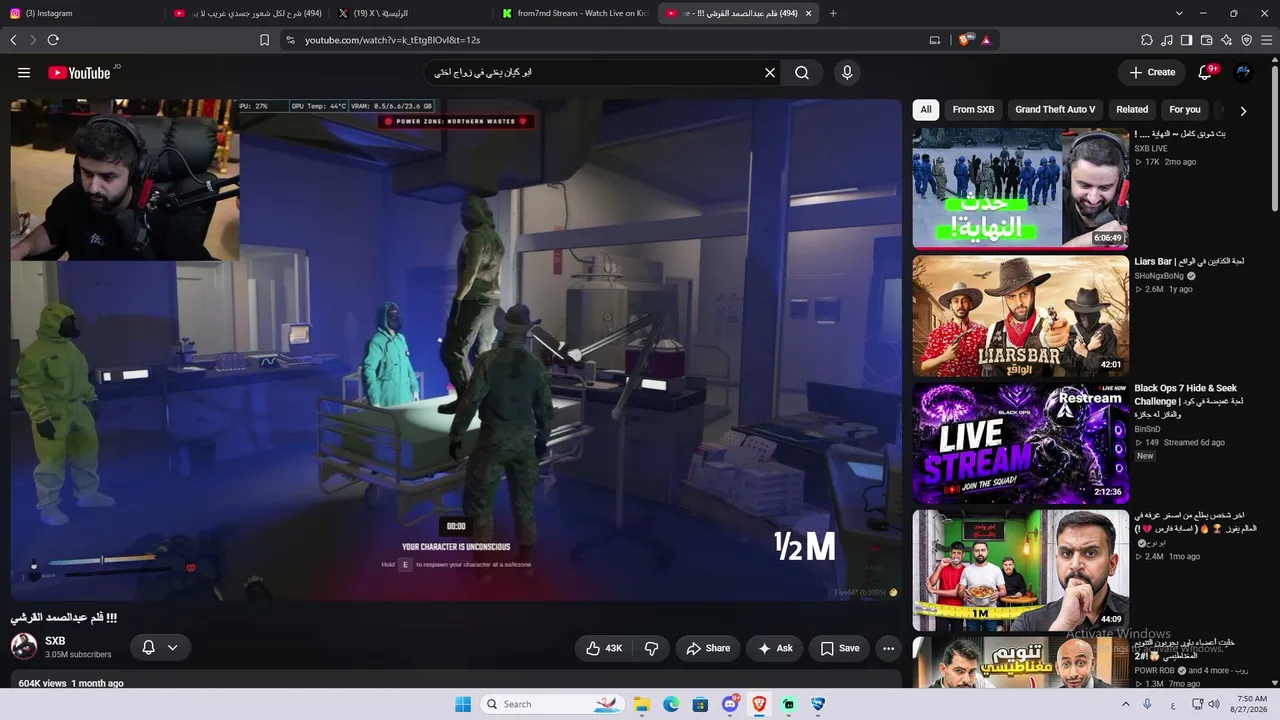The height and width of the screenshot is (720, 1280).
Task: Open the tab search dropdown arrow
Action: click(x=1179, y=13)
